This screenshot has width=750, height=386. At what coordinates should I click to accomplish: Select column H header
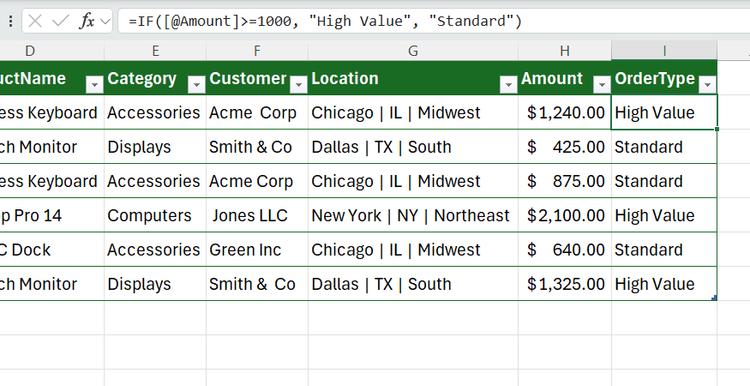[x=565, y=51]
